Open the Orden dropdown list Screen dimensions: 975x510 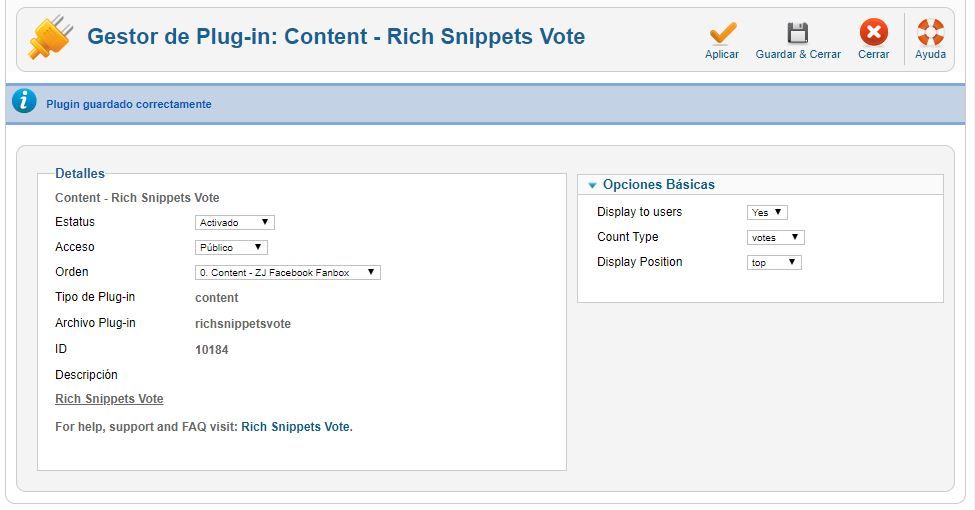pyautogui.click(x=287, y=272)
